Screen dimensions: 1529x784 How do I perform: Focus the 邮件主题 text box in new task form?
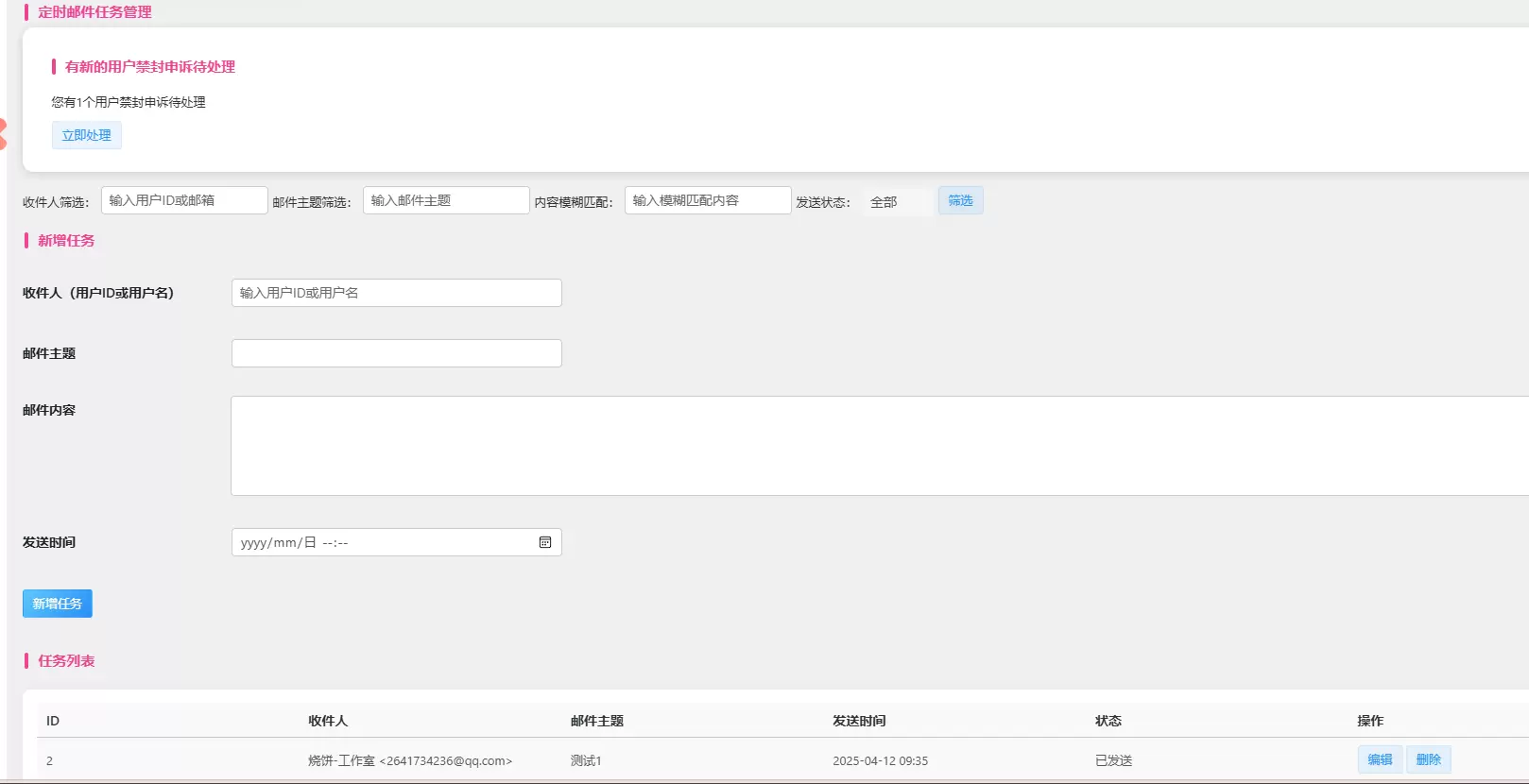pos(397,353)
